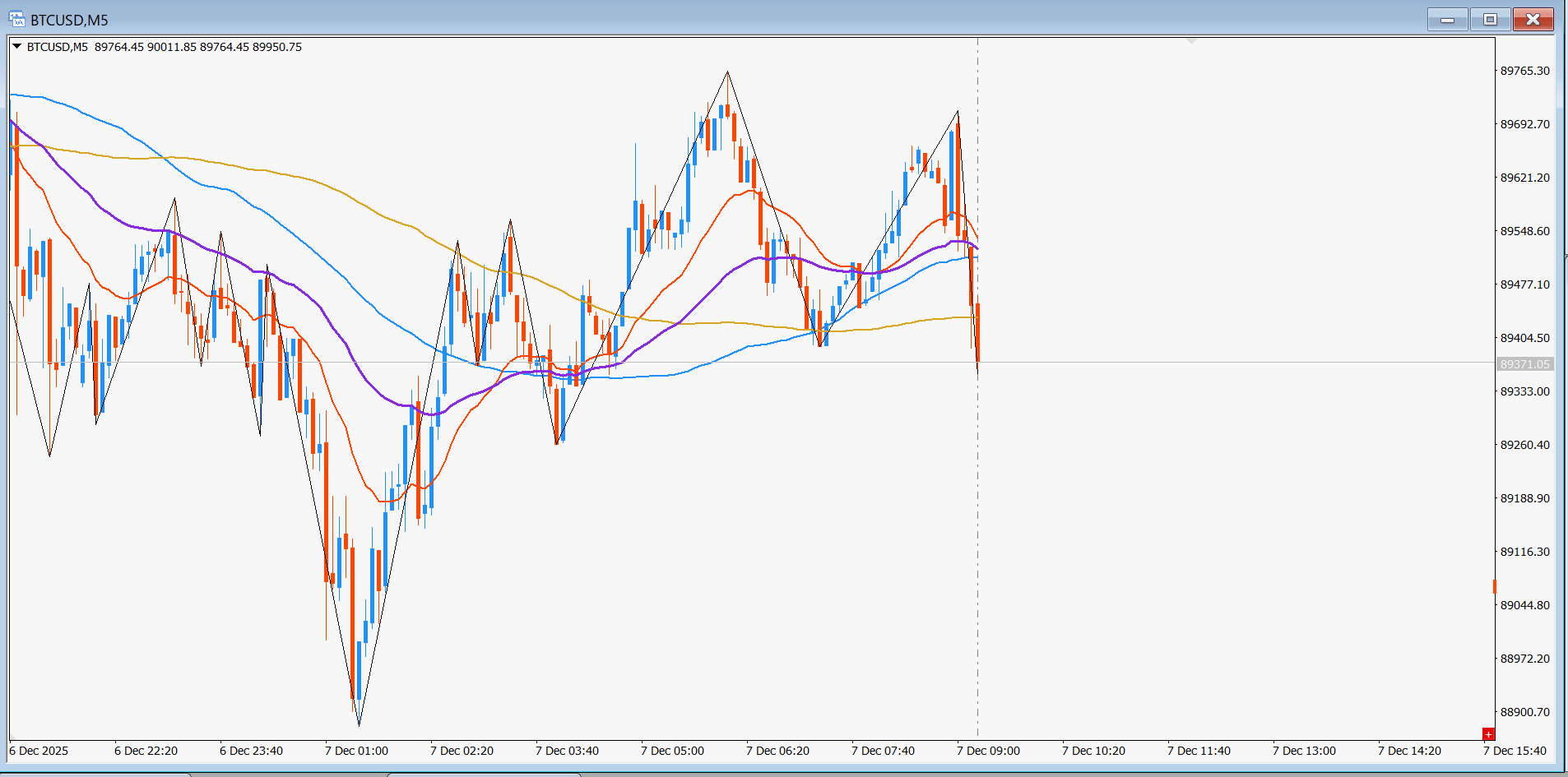This screenshot has height=777, width=1568.
Task: Open the triangle dropdown beside BTCUSD,M5 chart label
Action: [16, 47]
